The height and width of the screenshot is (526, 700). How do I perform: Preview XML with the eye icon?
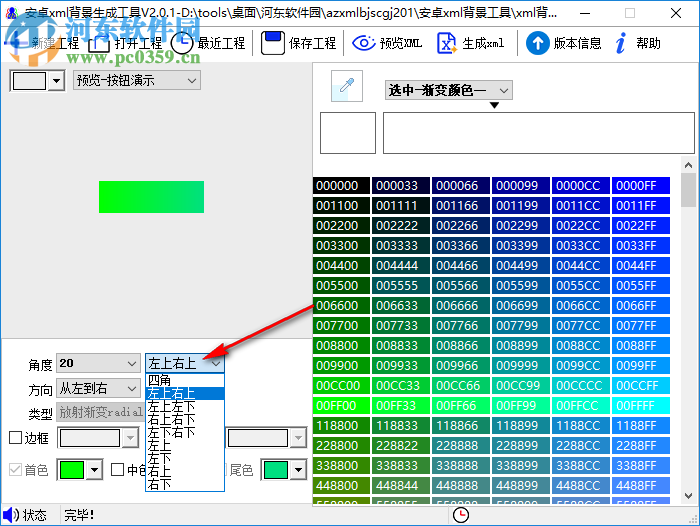(364, 43)
